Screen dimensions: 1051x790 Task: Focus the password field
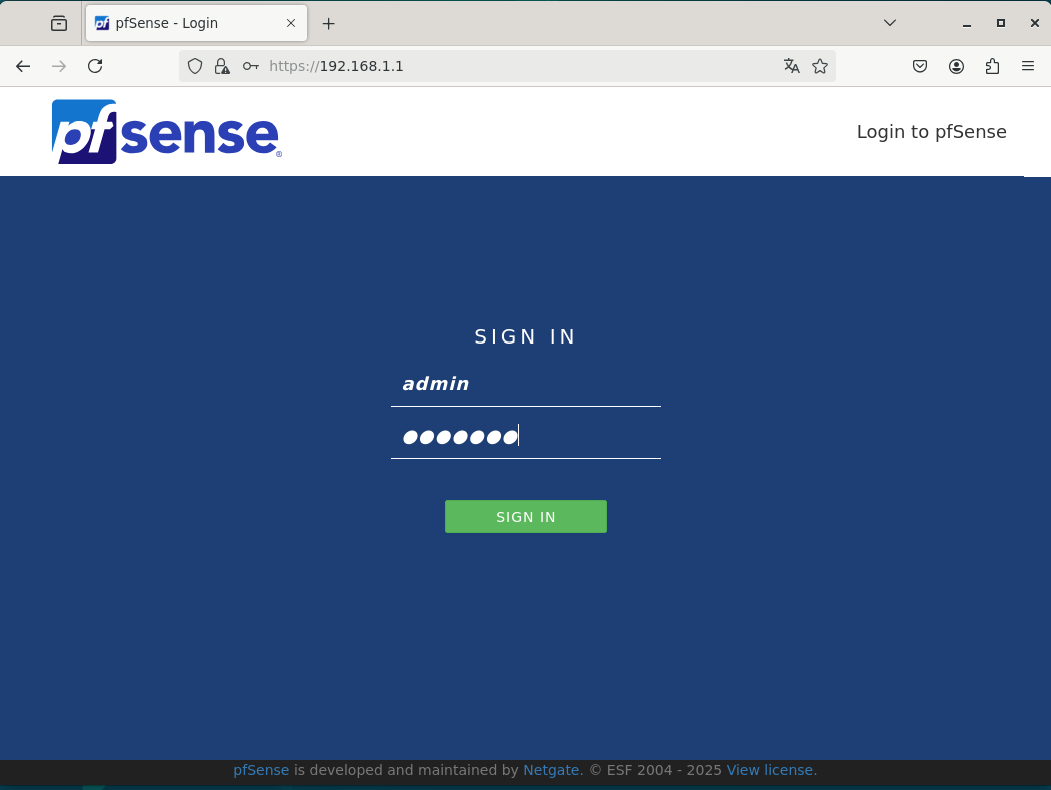pos(526,437)
